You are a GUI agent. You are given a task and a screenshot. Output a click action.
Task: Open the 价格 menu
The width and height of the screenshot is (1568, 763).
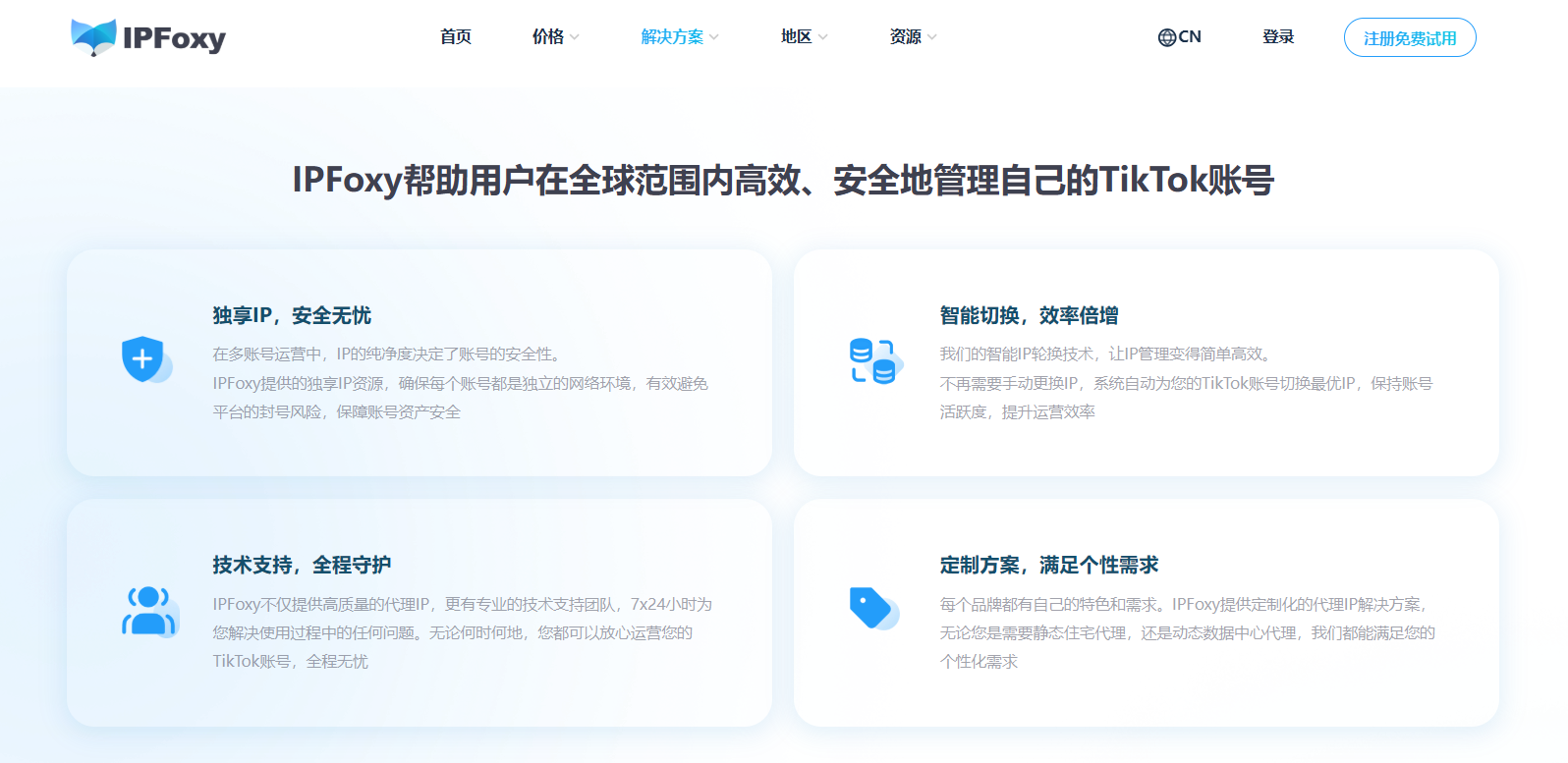click(x=548, y=36)
